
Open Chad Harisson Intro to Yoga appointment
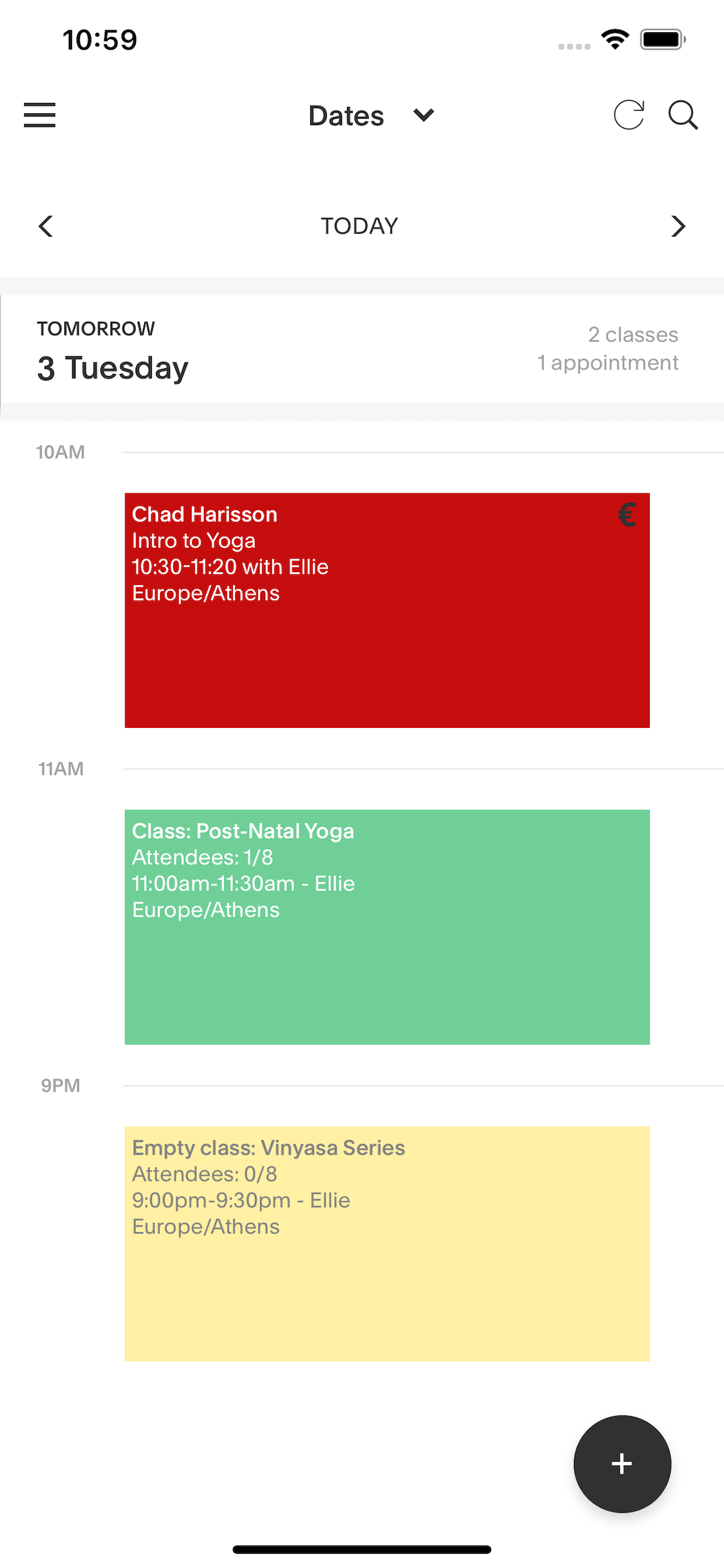pyautogui.click(x=387, y=610)
